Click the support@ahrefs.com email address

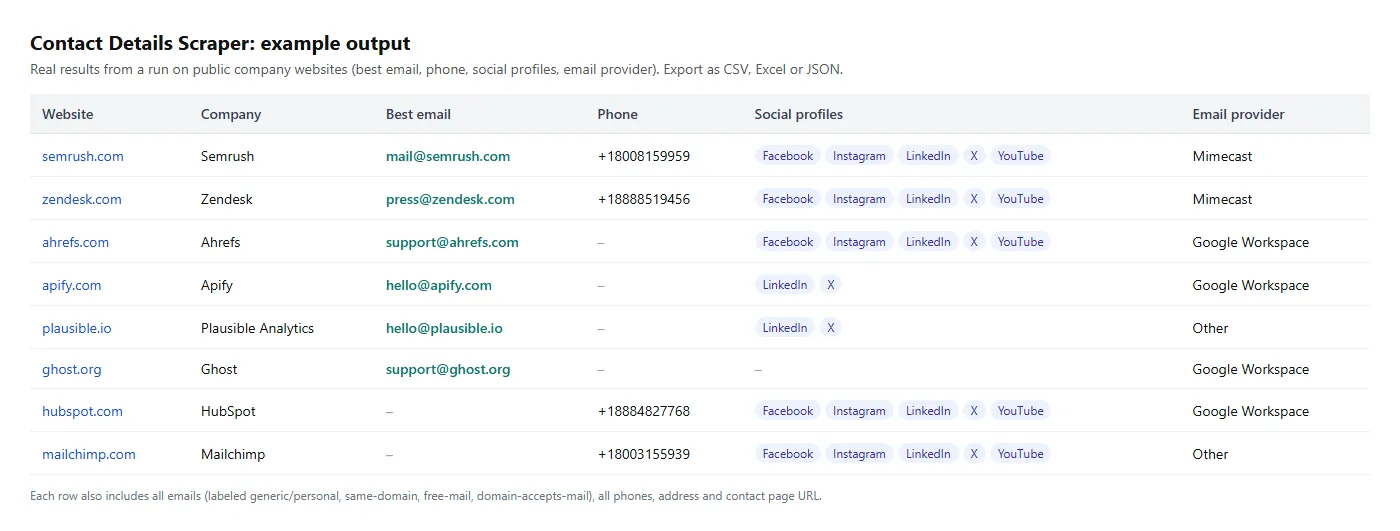452,242
